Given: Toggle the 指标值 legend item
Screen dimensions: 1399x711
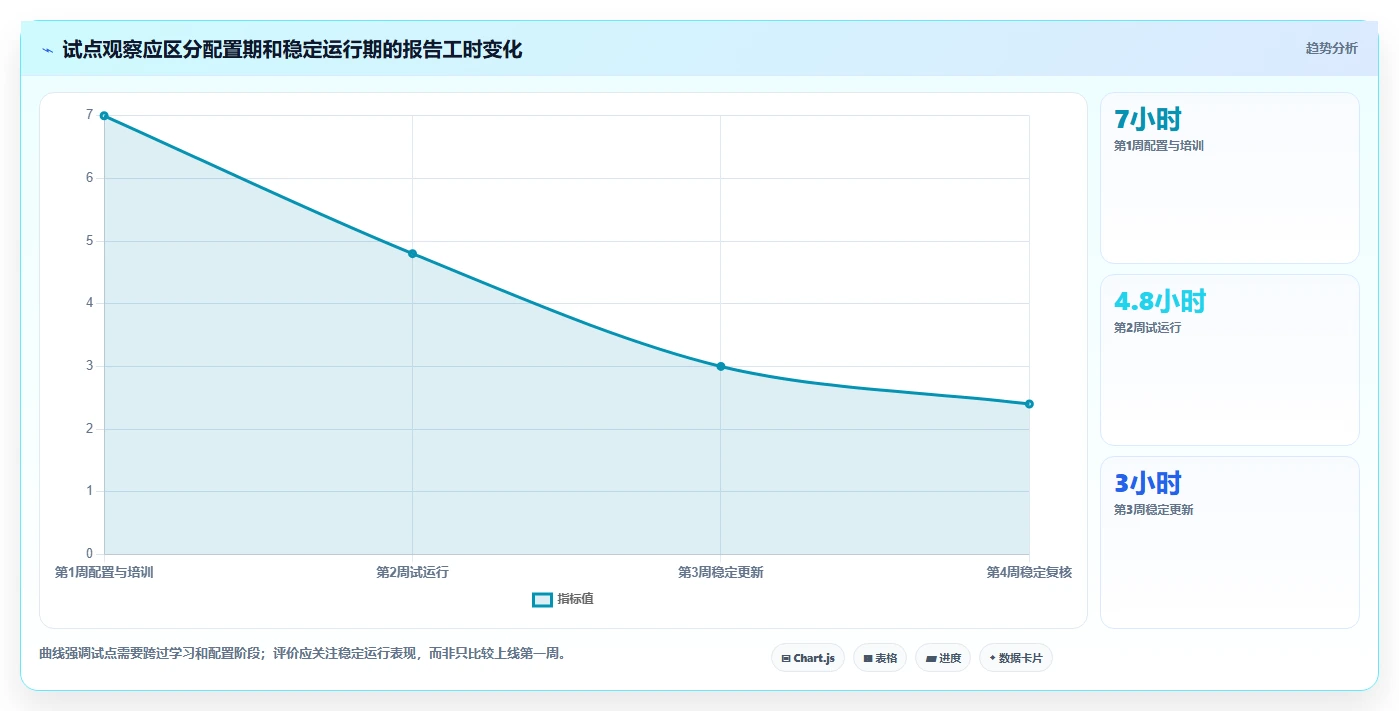Looking at the screenshot, I should (563, 599).
